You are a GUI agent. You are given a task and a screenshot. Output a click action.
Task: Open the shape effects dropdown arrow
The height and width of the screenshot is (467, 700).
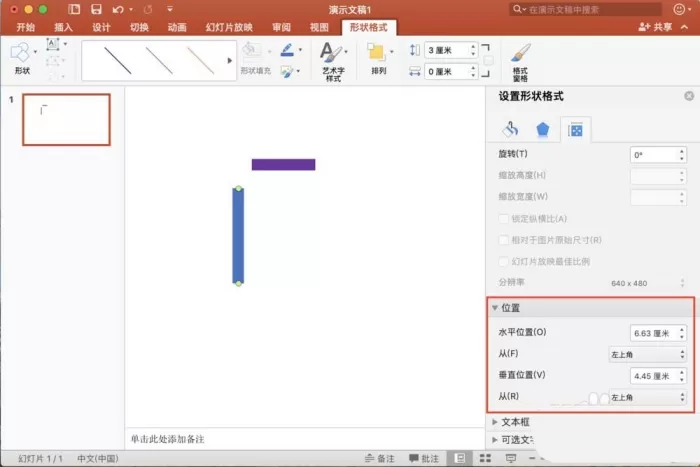298,71
